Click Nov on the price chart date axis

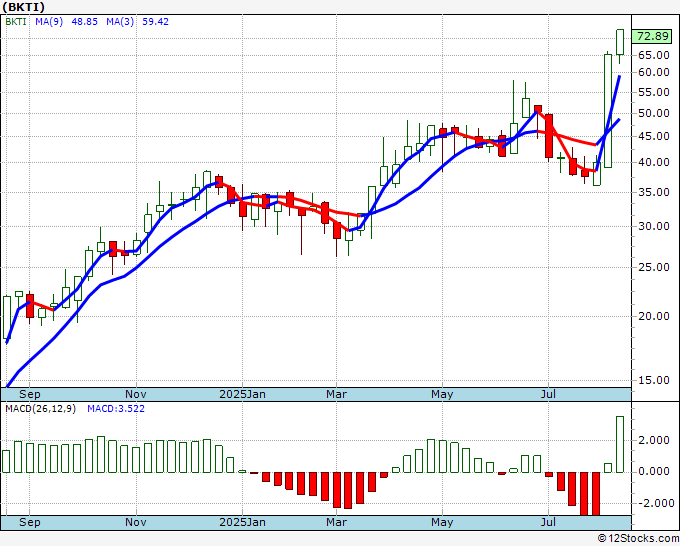coord(136,394)
